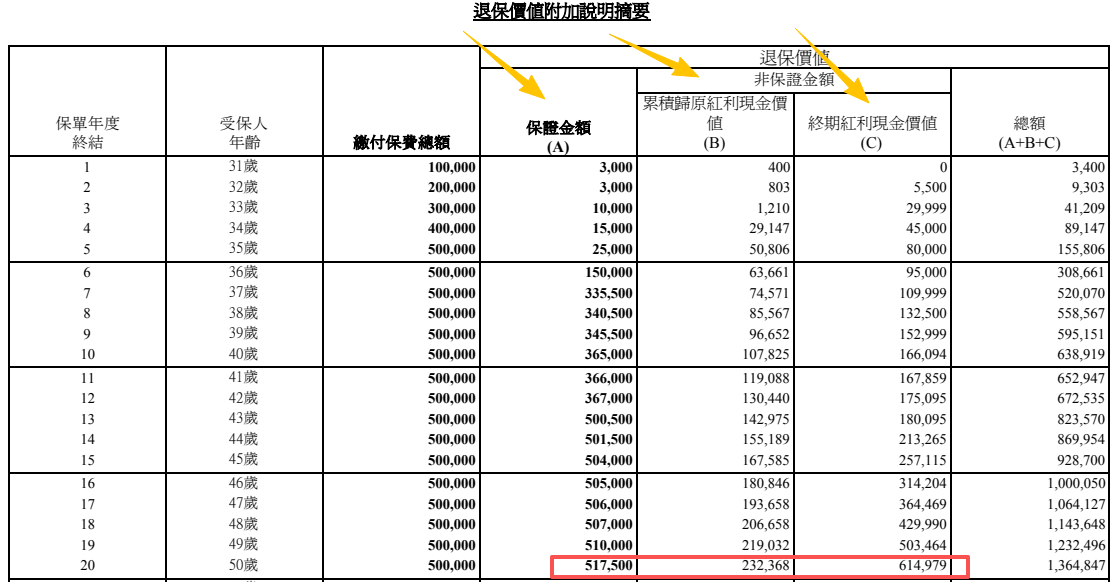Click the terminal bonus value 166,094
The width and height of the screenshot is (1117, 582).
(x=923, y=354)
